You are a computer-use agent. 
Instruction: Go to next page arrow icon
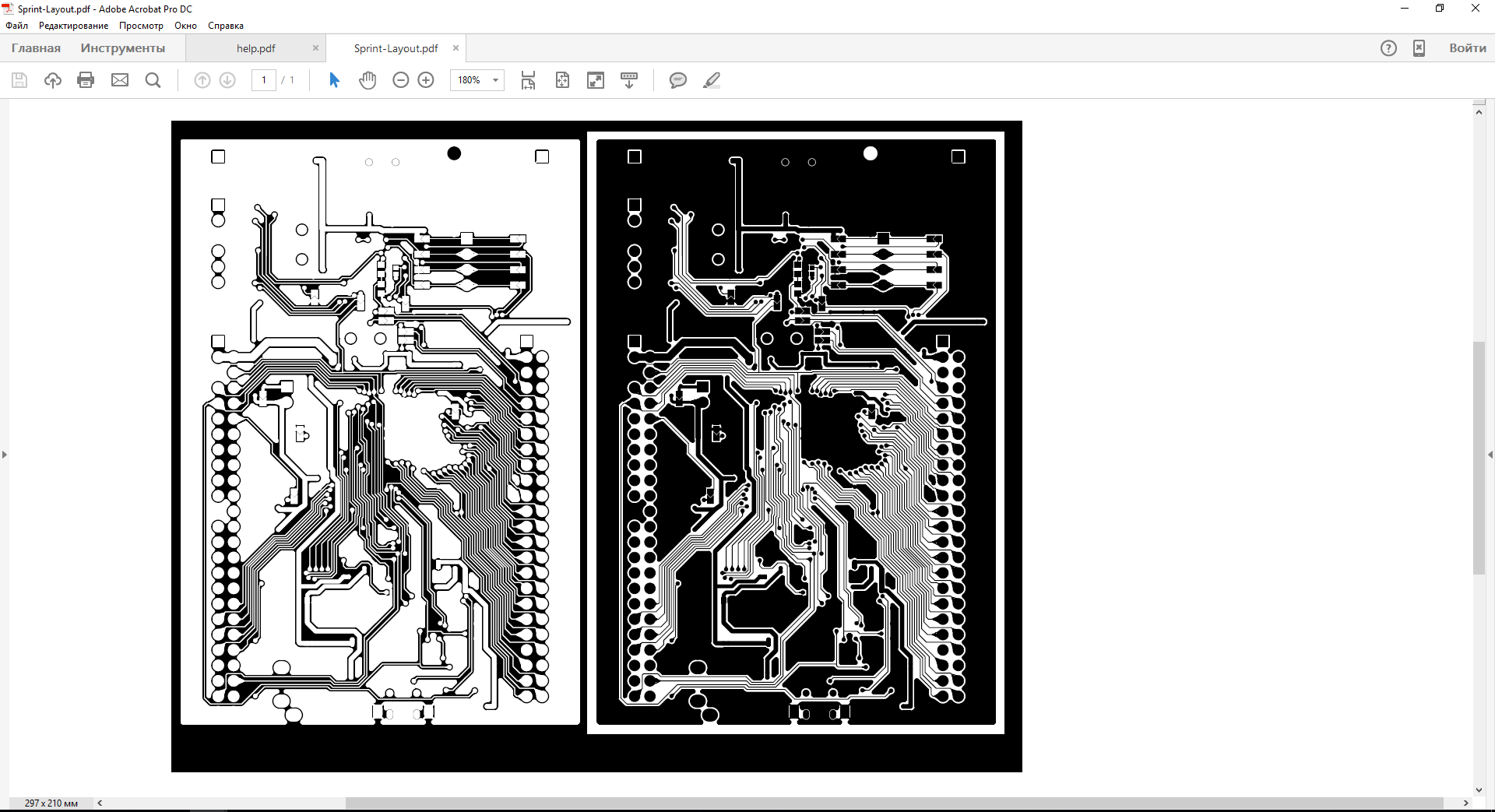click(x=227, y=80)
